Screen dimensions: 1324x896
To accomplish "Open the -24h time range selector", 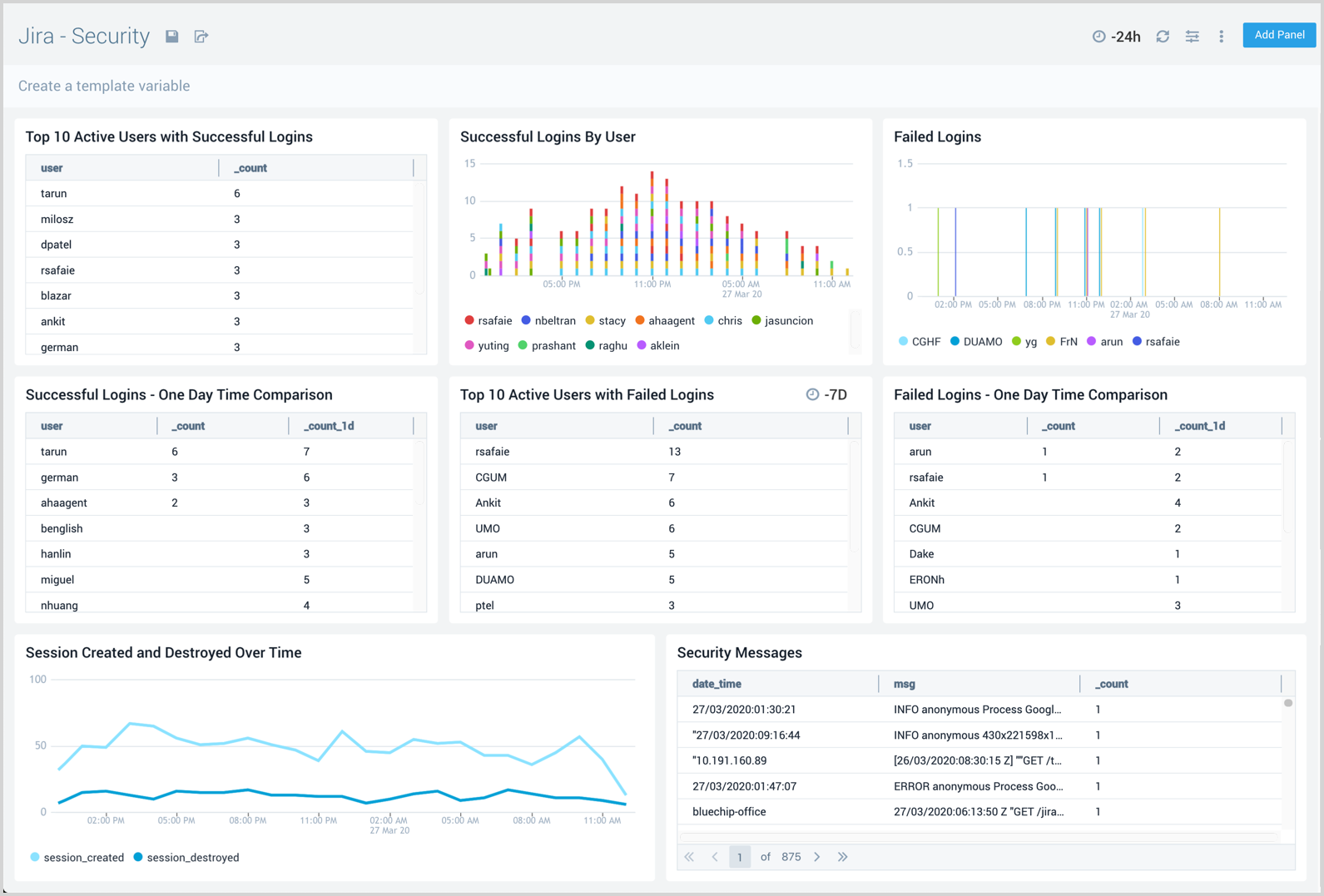I will pyautogui.click(x=1117, y=37).
